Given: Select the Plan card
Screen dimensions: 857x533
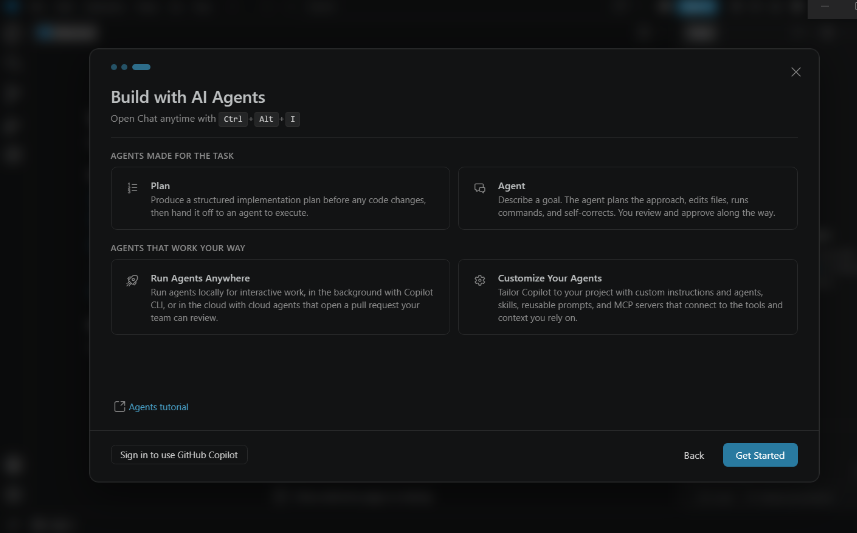Looking at the screenshot, I should coord(280,198).
